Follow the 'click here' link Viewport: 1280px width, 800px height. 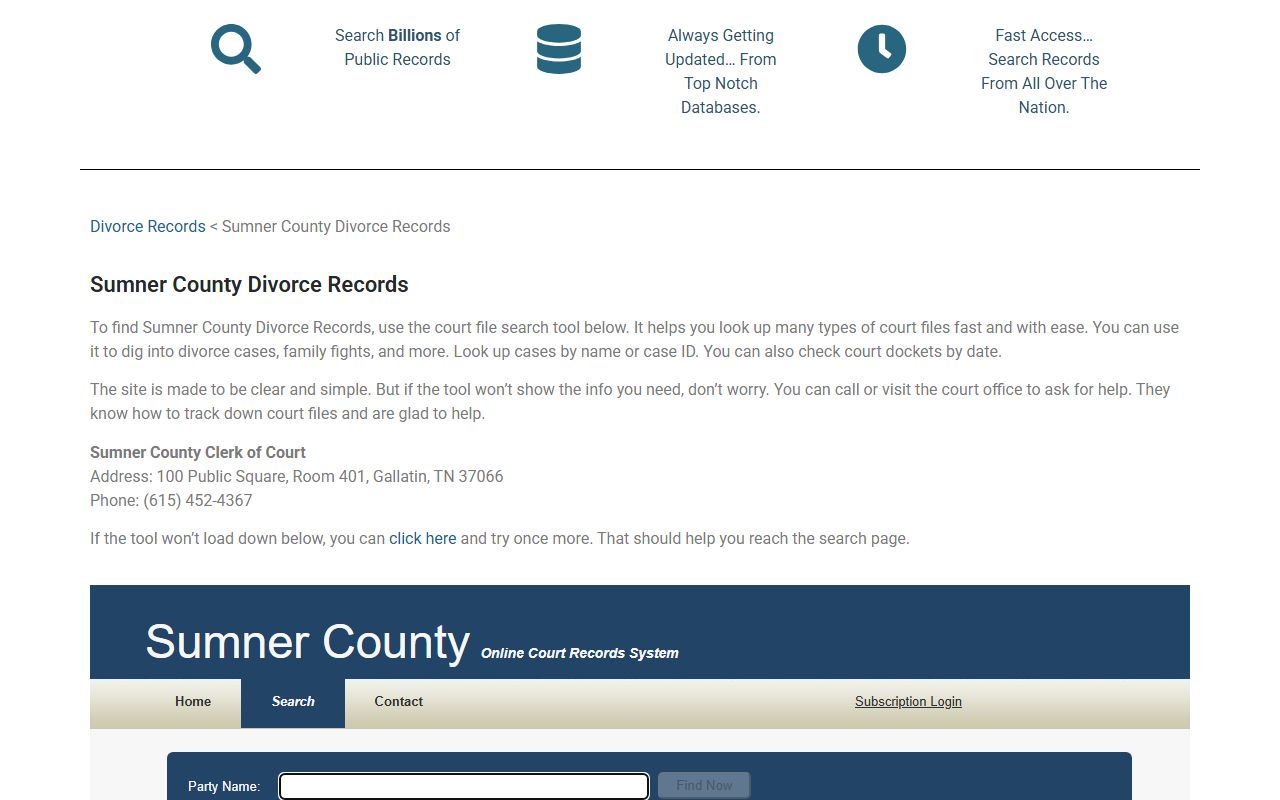pos(423,538)
